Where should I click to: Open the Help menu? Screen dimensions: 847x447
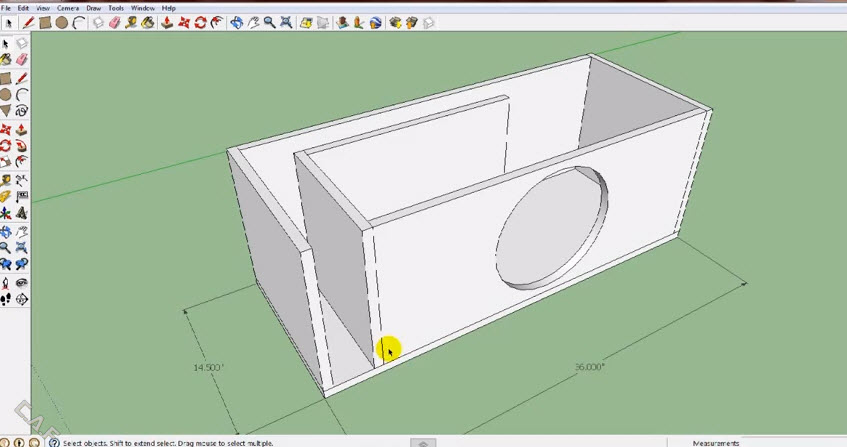pyautogui.click(x=169, y=8)
